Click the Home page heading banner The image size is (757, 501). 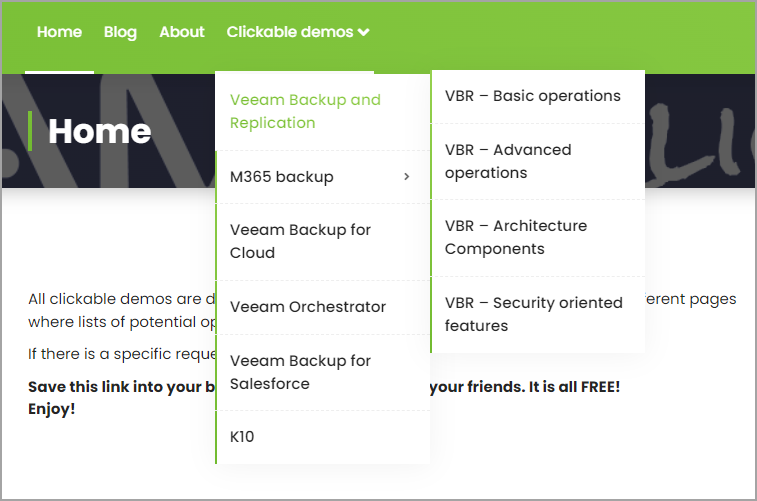tap(100, 131)
